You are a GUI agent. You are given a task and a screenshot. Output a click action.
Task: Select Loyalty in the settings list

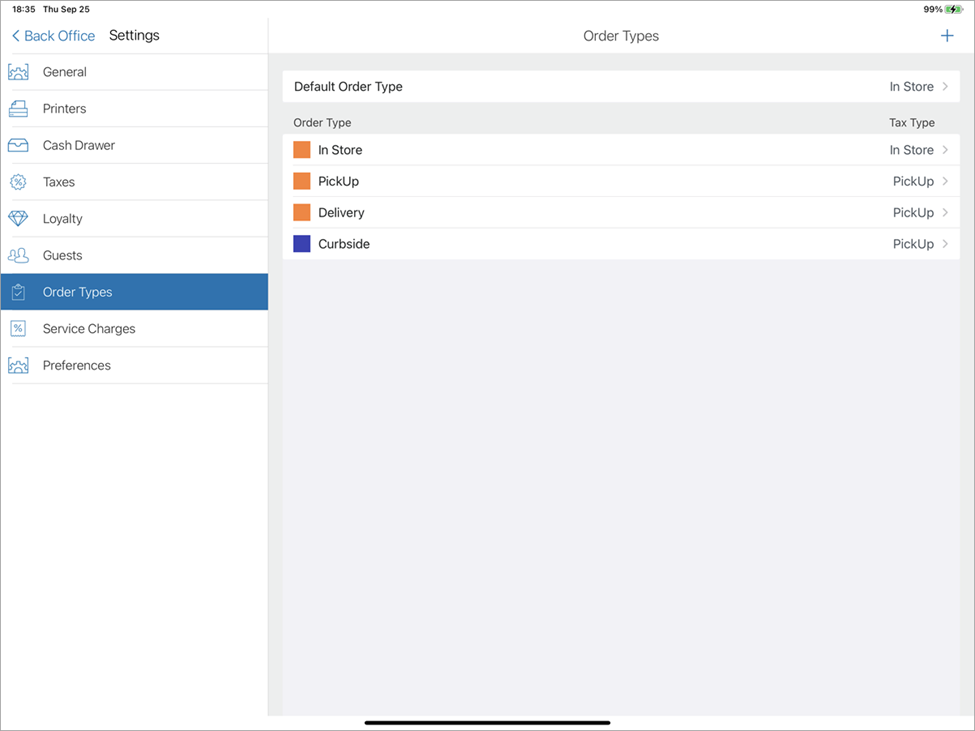(x=134, y=219)
